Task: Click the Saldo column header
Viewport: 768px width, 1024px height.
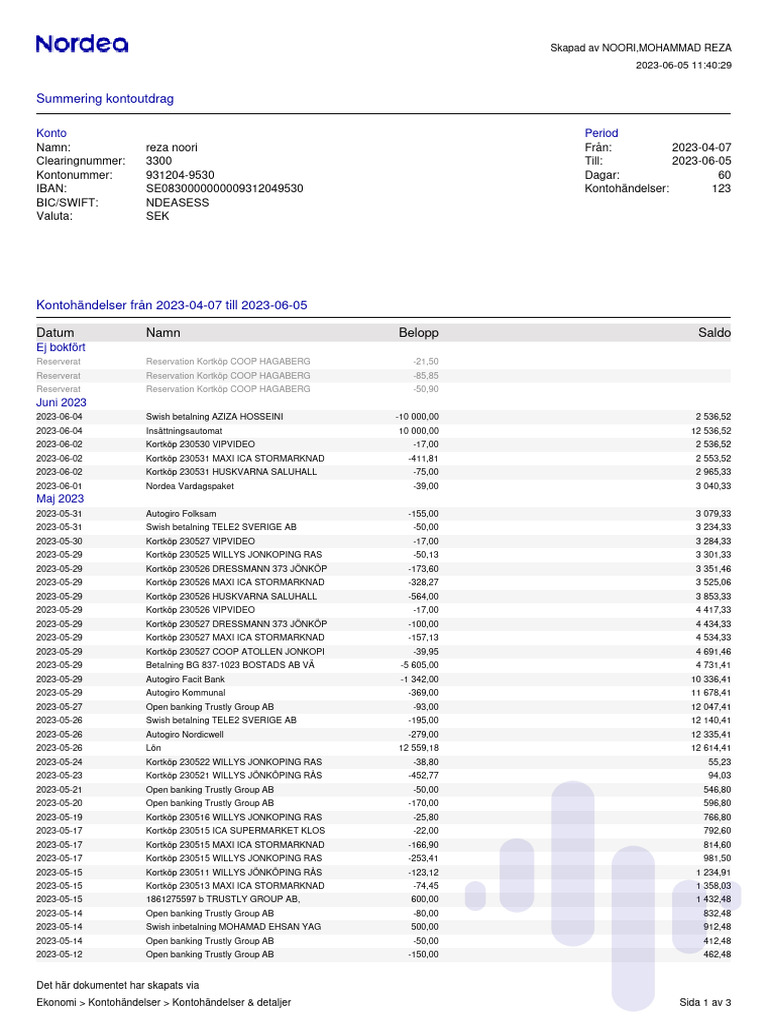Action: [x=714, y=332]
